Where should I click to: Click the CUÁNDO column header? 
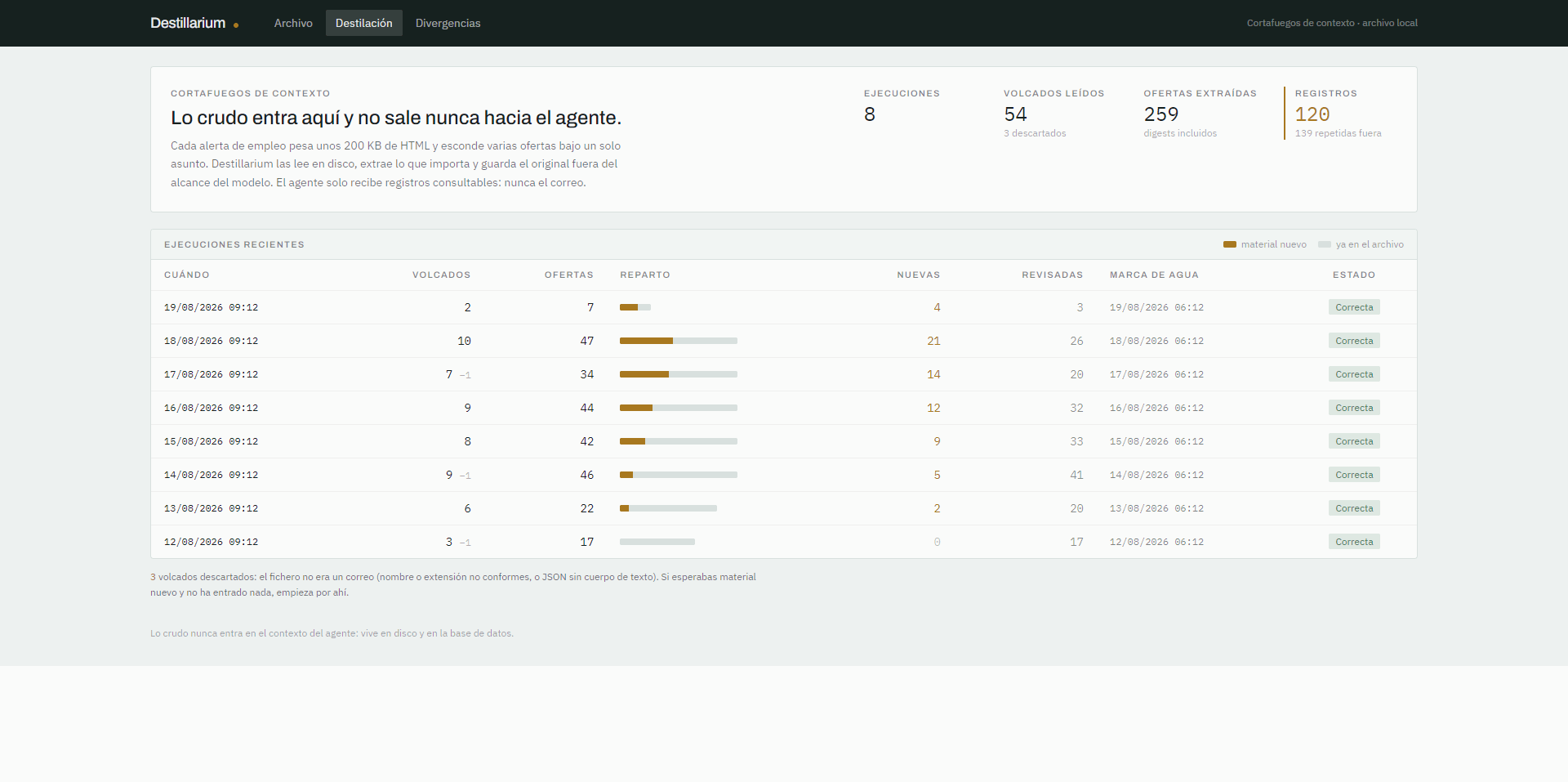(x=187, y=275)
